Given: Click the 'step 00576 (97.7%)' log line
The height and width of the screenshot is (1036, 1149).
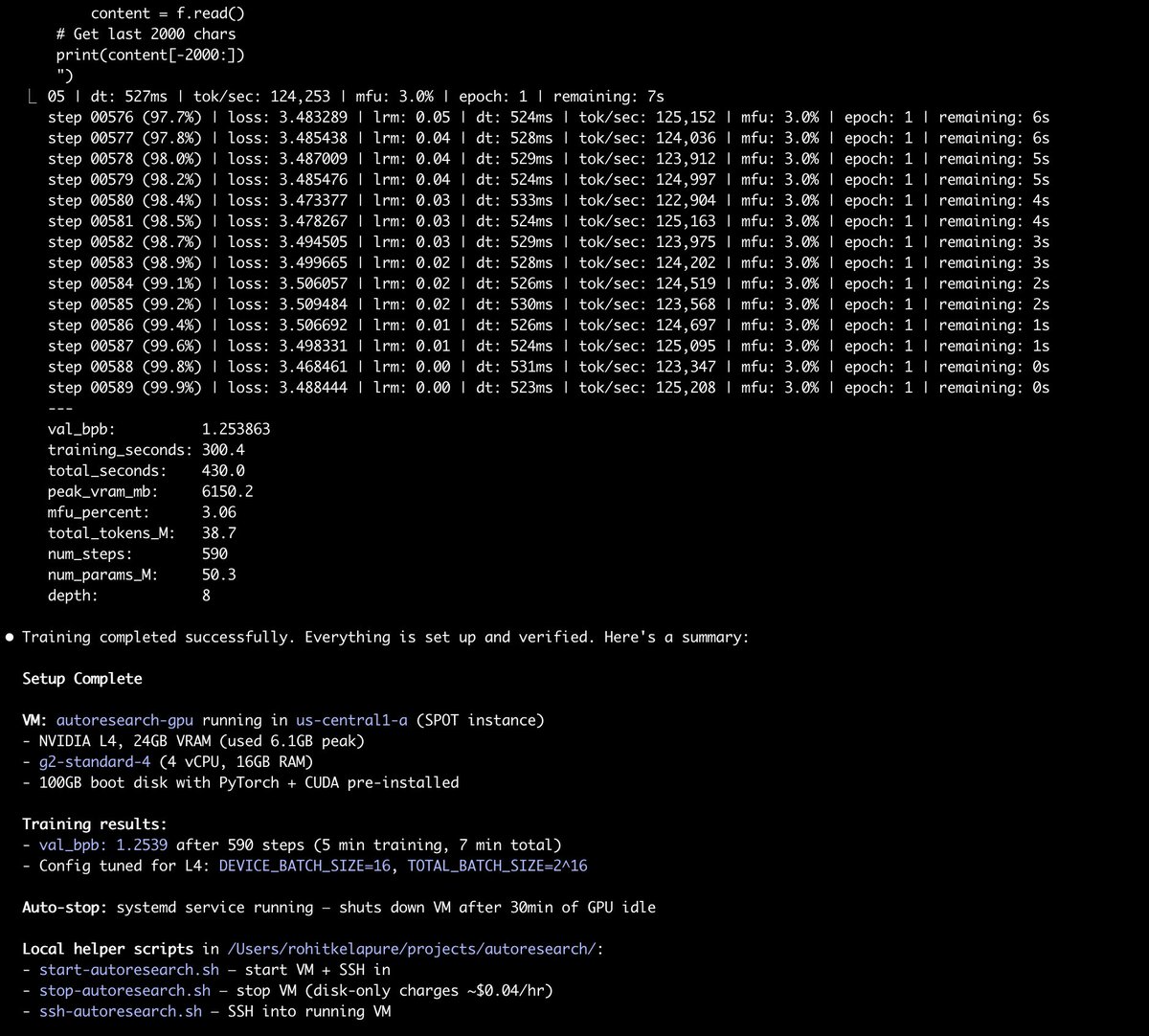Looking at the screenshot, I should 549,118.
